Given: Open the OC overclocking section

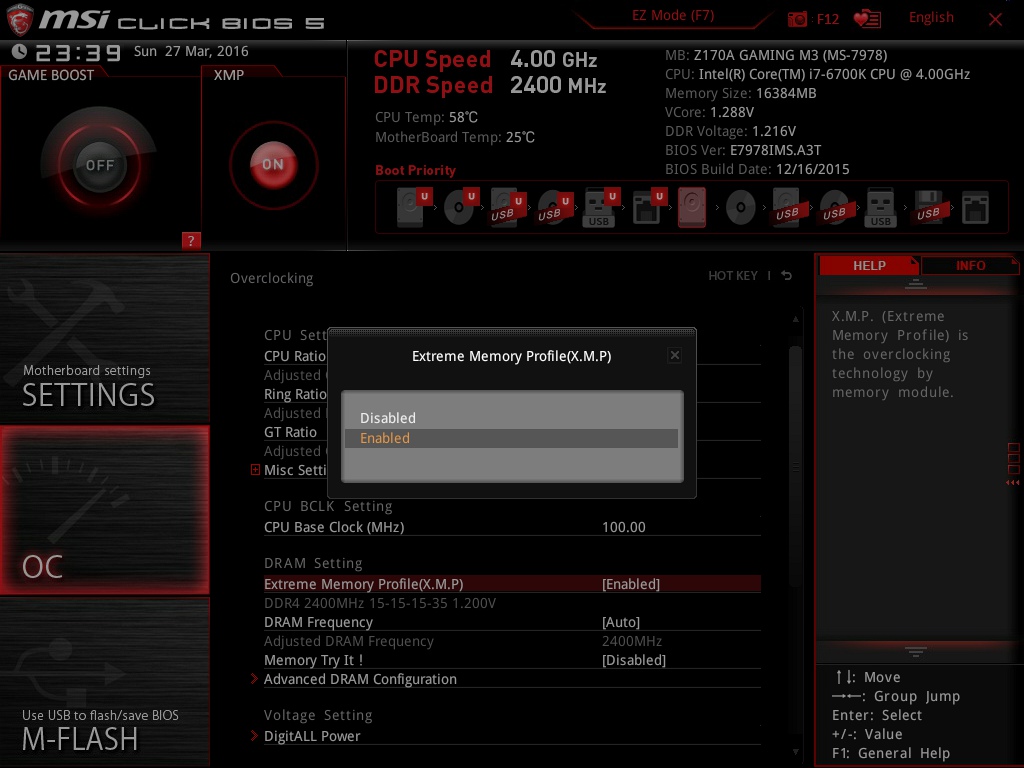Looking at the screenshot, I should [104, 510].
